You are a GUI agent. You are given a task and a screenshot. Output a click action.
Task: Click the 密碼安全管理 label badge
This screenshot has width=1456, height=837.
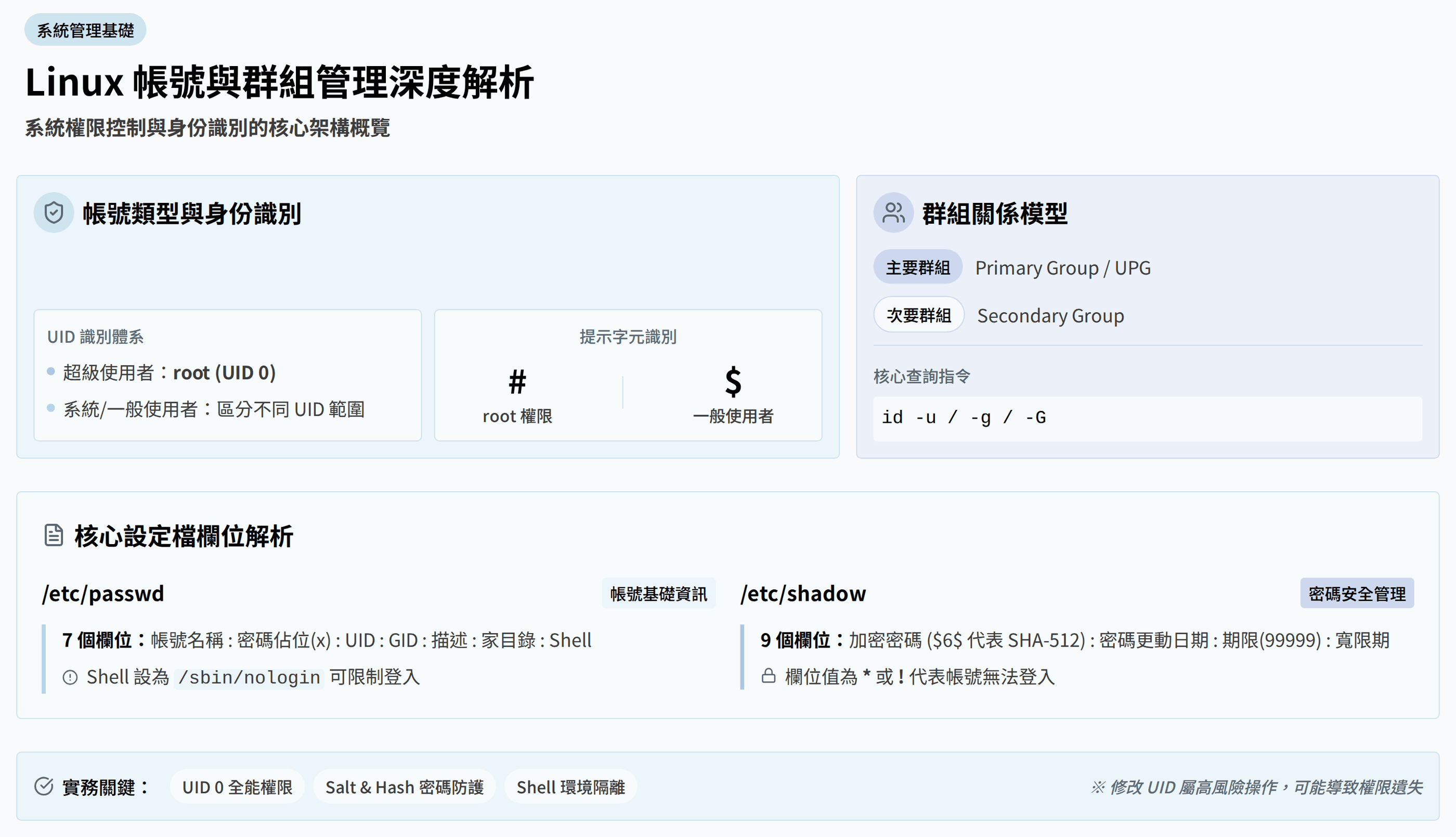click(1356, 593)
